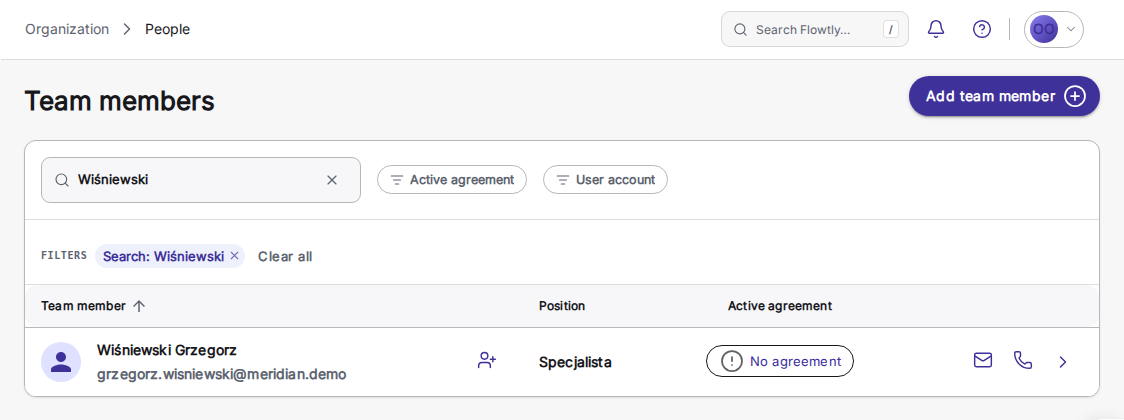Viewport: 1124px width, 420px height.
Task: Click the Search Flowtly input field
Action: point(814,29)
